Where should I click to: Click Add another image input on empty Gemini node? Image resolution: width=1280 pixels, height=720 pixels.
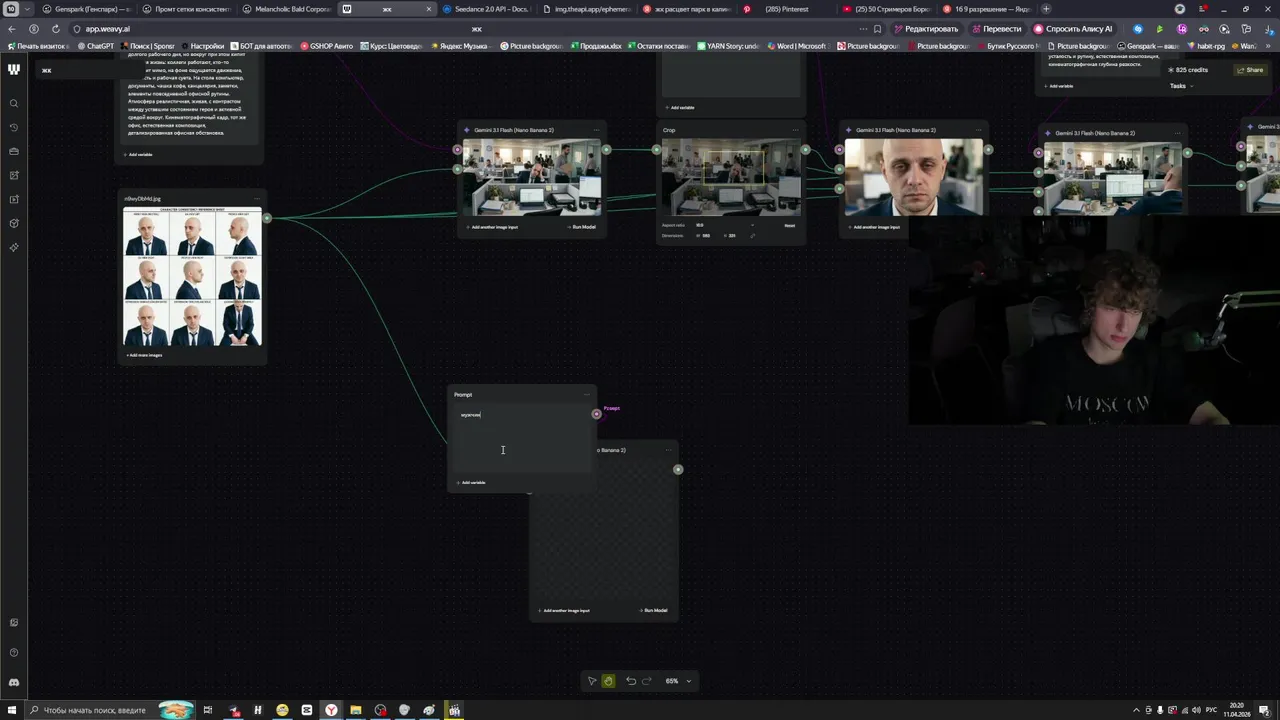(564, 610)
